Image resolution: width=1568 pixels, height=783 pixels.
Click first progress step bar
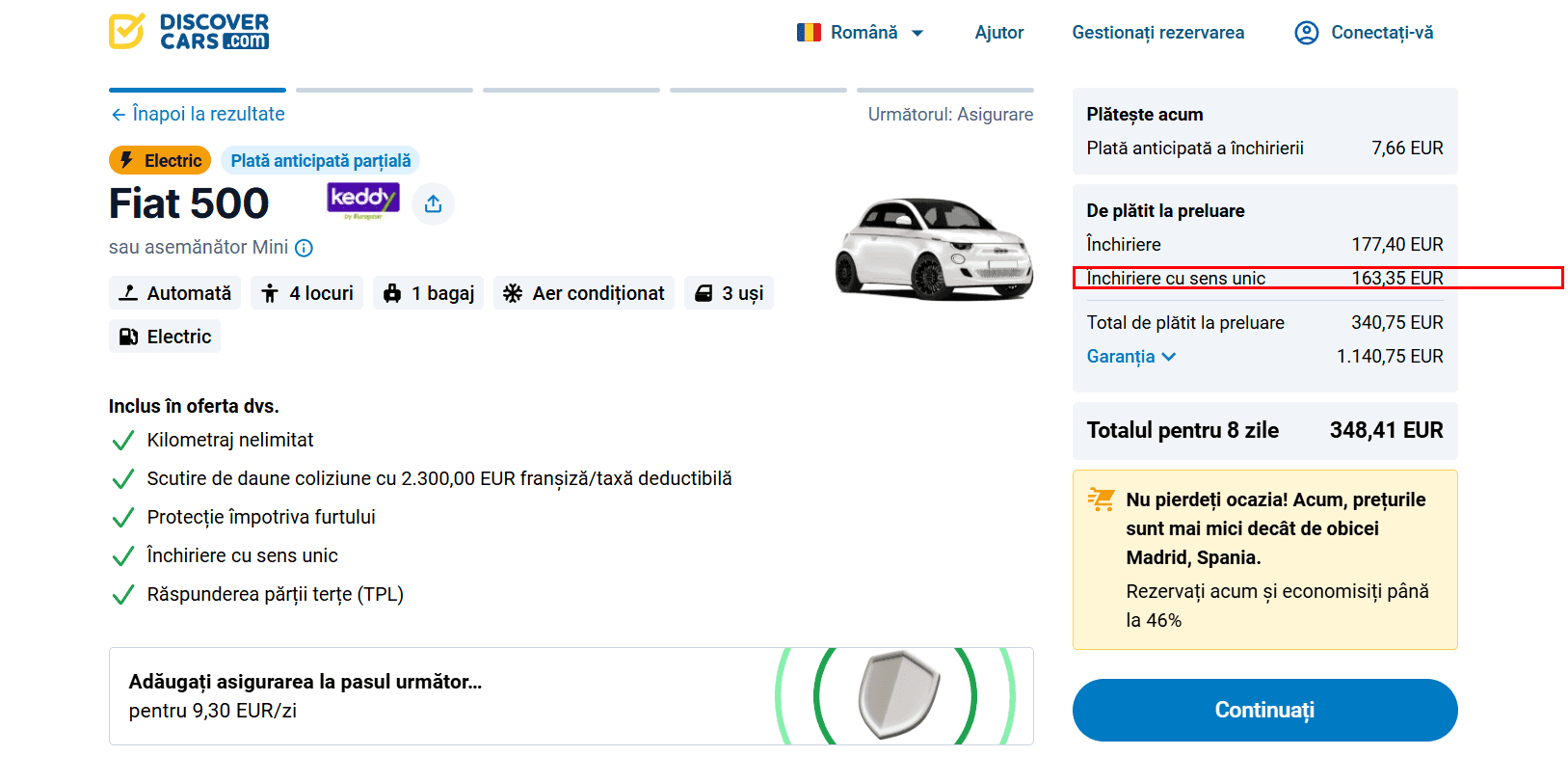(198, 90)
